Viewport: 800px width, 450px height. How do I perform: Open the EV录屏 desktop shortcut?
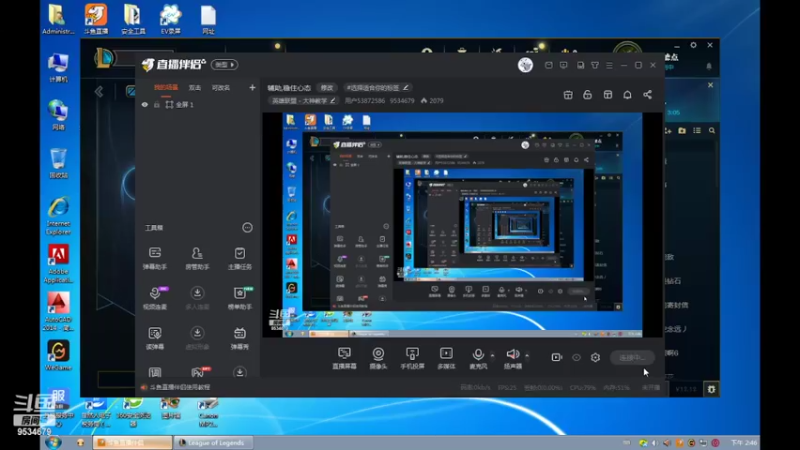(170, 19)
